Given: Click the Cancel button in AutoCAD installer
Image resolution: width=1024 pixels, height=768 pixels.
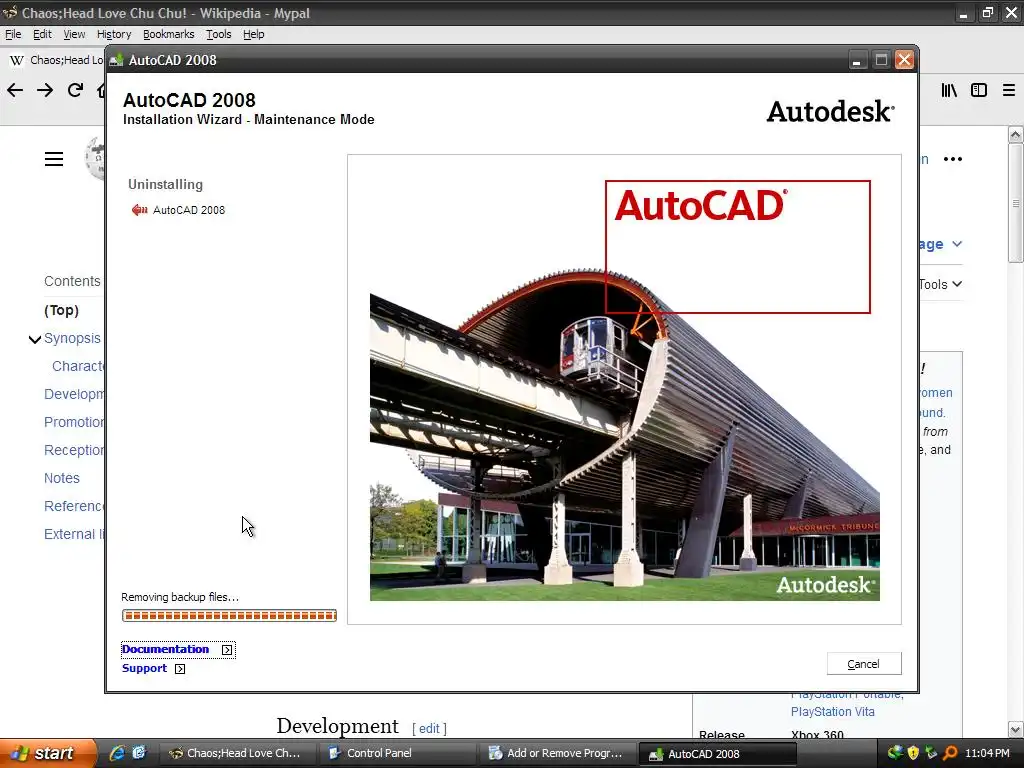Looking at the screenshot, I should pos(863,664).
